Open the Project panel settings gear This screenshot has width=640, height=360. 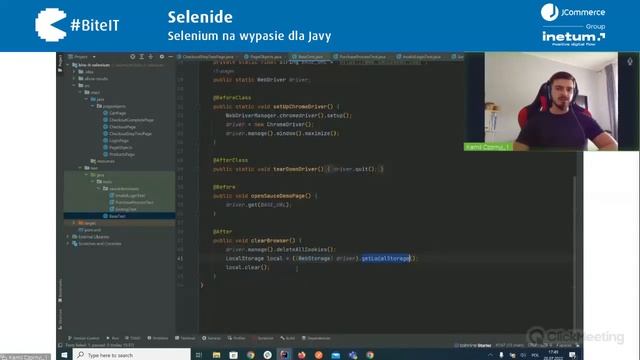point(162,57)
